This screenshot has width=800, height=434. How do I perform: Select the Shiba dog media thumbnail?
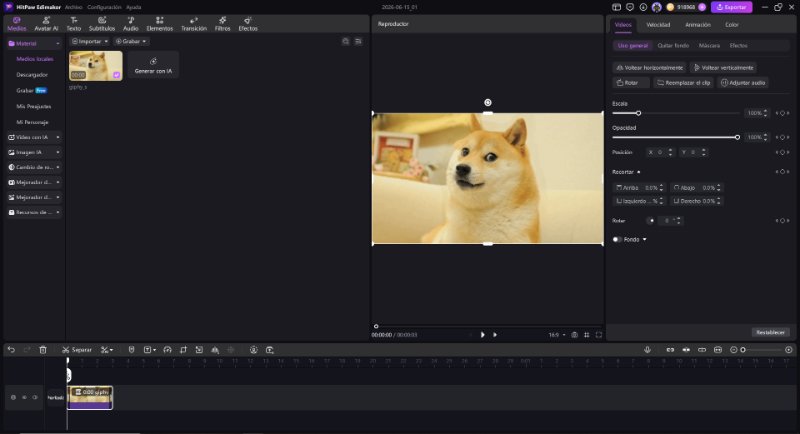point(96,66)
